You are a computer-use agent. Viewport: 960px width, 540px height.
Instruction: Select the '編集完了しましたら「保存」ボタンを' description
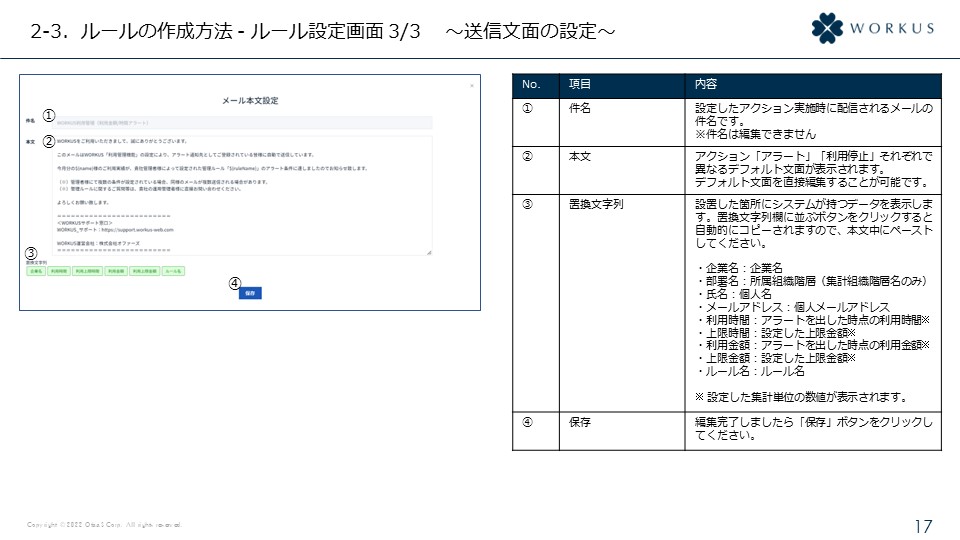(814, 429)
